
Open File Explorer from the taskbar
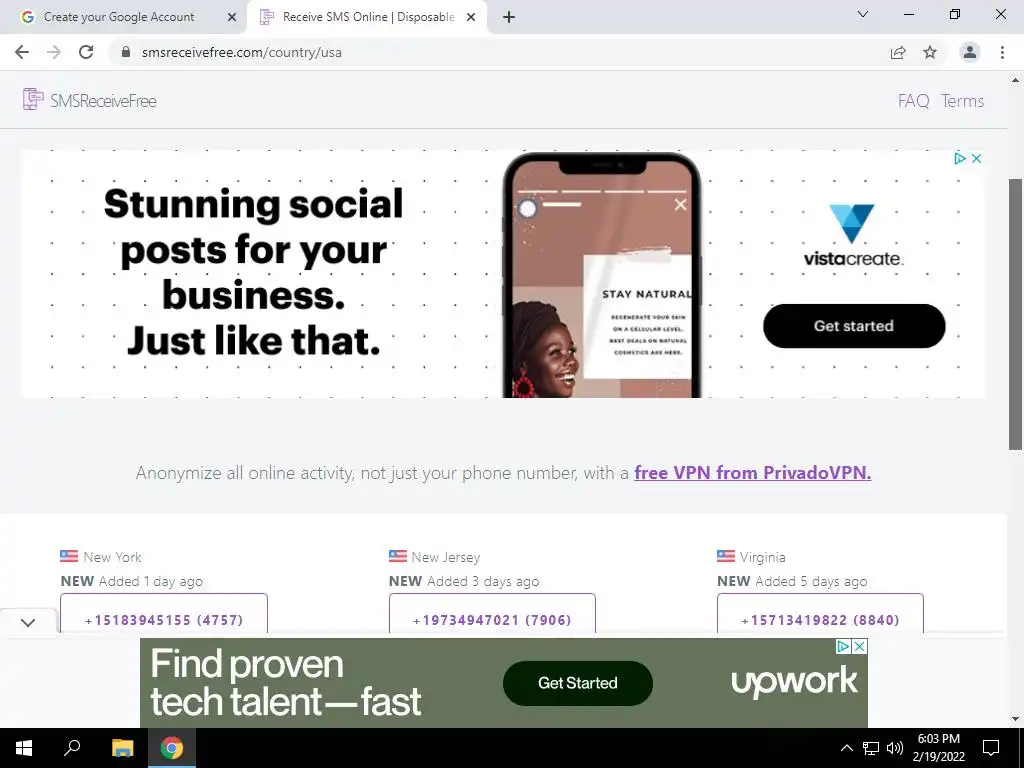[122, 748]
